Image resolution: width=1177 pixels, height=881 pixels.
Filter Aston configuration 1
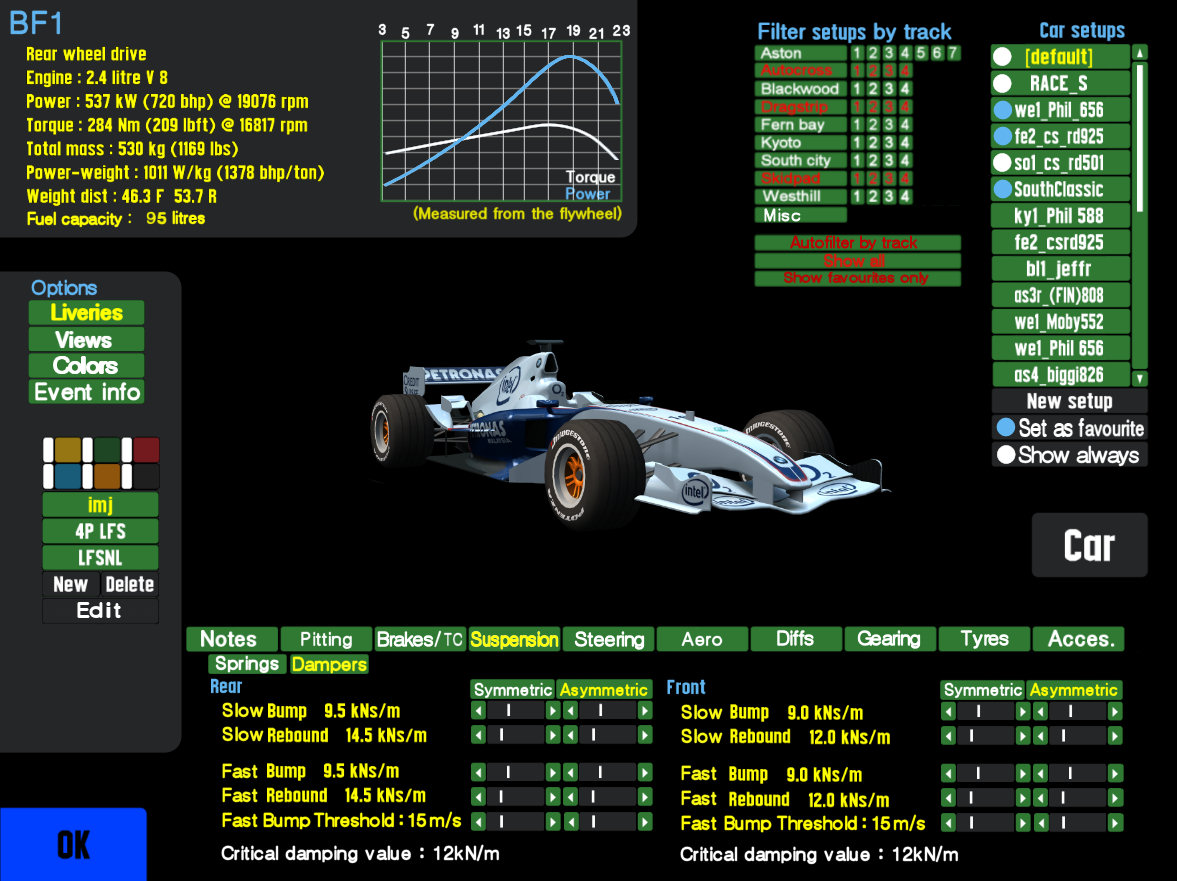(857, 53)
